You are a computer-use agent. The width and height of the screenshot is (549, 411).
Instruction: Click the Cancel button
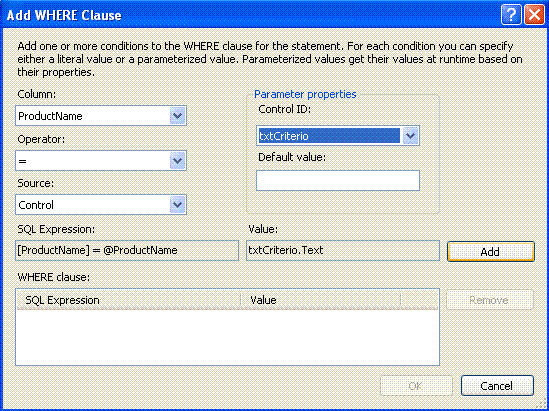coord(497,386)
